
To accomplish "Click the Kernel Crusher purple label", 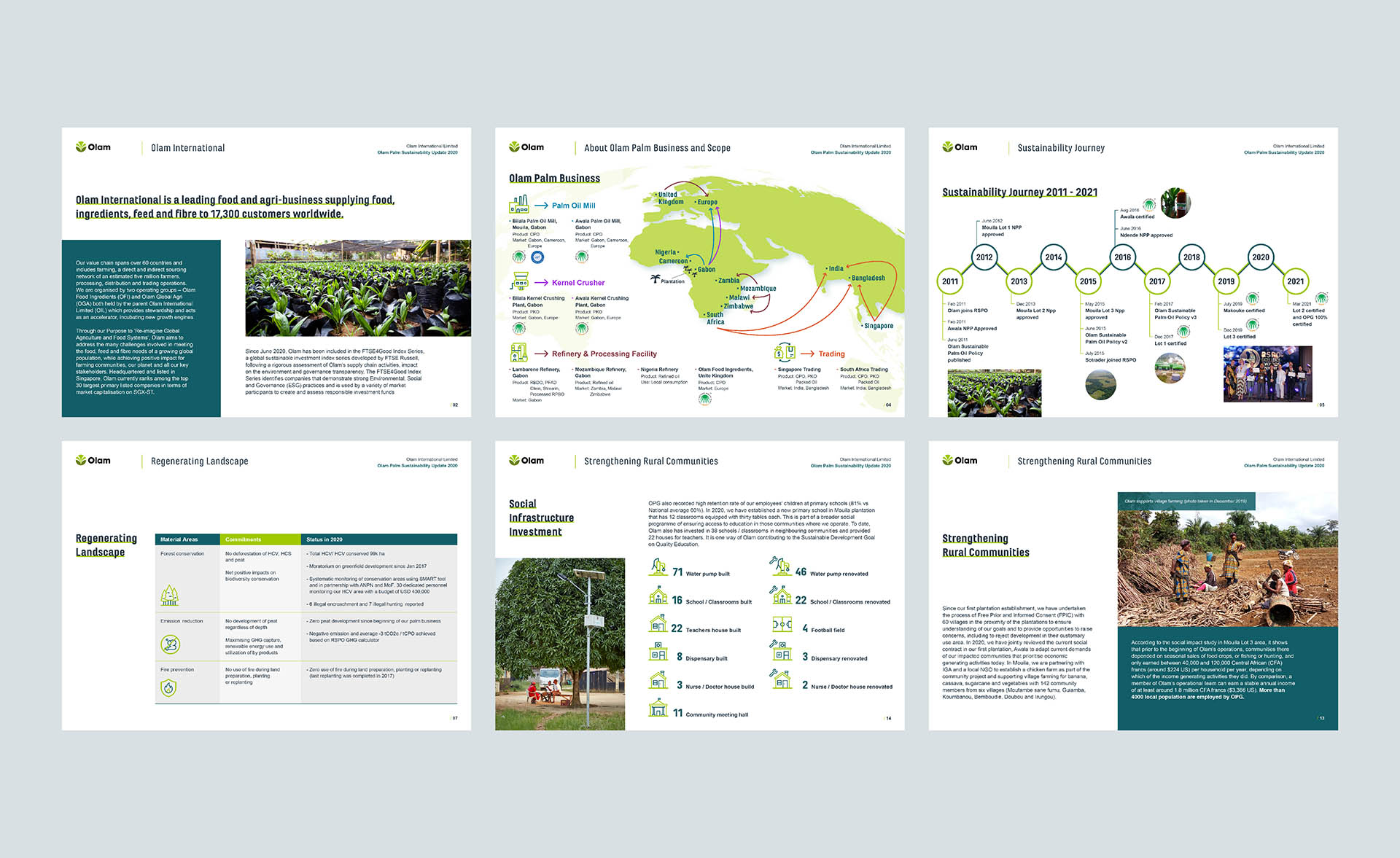I will [x=578, y=283].
